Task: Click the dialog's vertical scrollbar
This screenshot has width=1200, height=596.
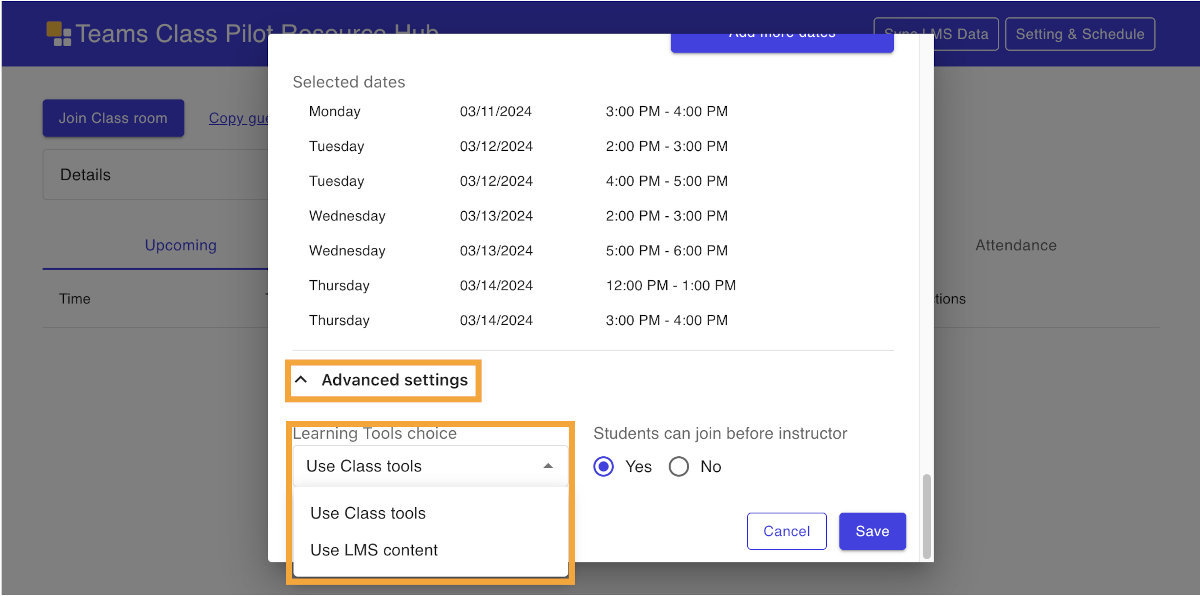Action: coord(926,515)
